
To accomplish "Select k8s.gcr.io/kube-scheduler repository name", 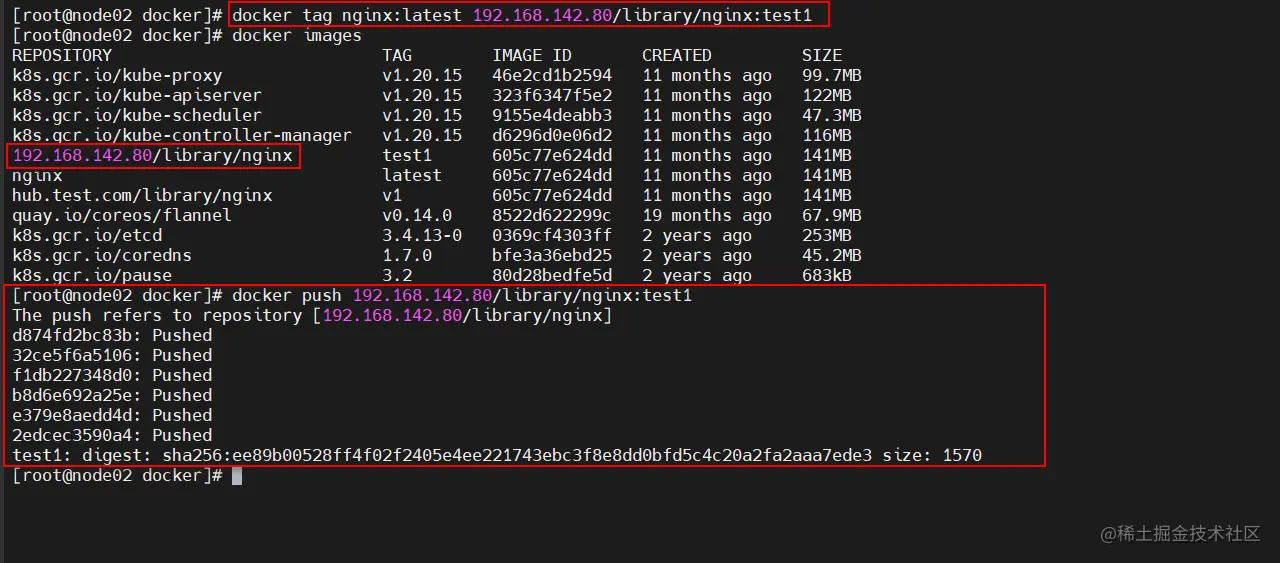I will click(137, 115).
